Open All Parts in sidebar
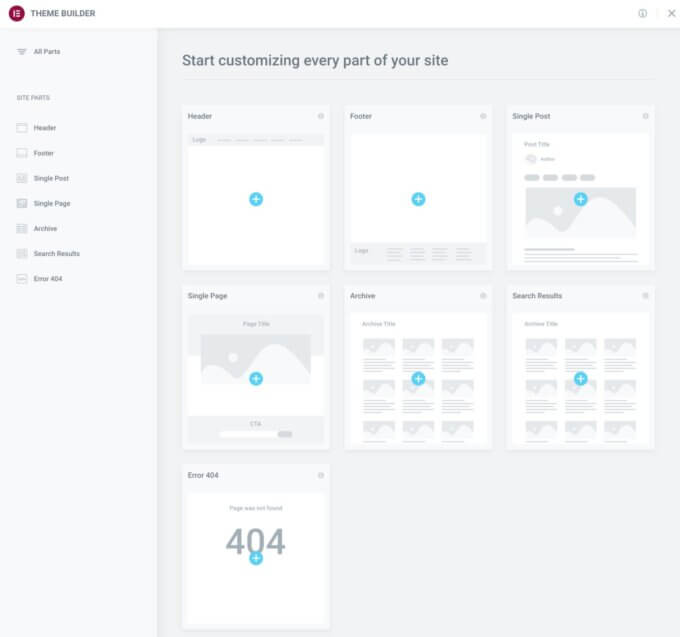Viewport: 680px width, 637px height. point(47,52)
